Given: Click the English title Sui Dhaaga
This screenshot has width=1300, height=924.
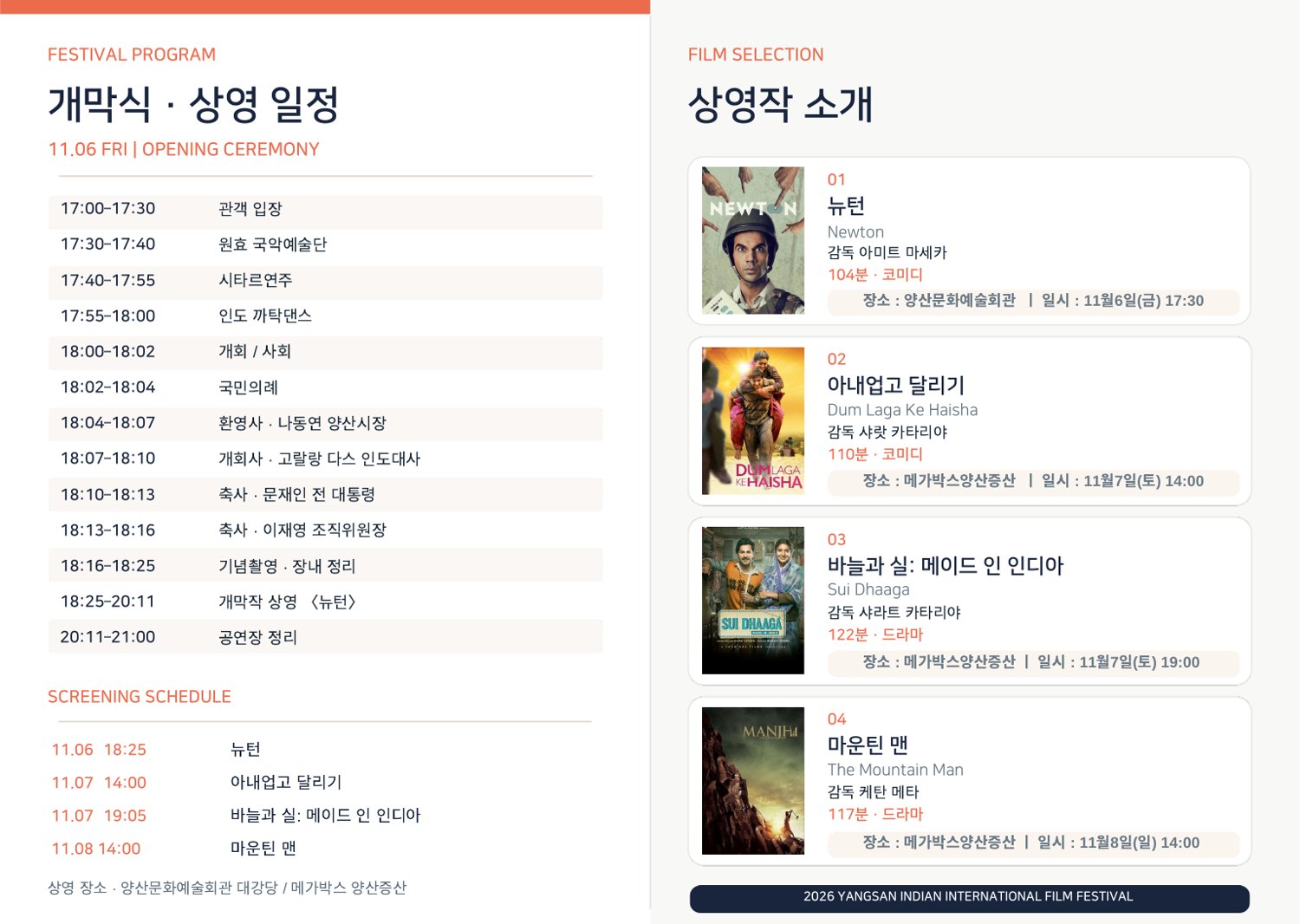Looking at the screenshot, I should (x=868, y=589).
